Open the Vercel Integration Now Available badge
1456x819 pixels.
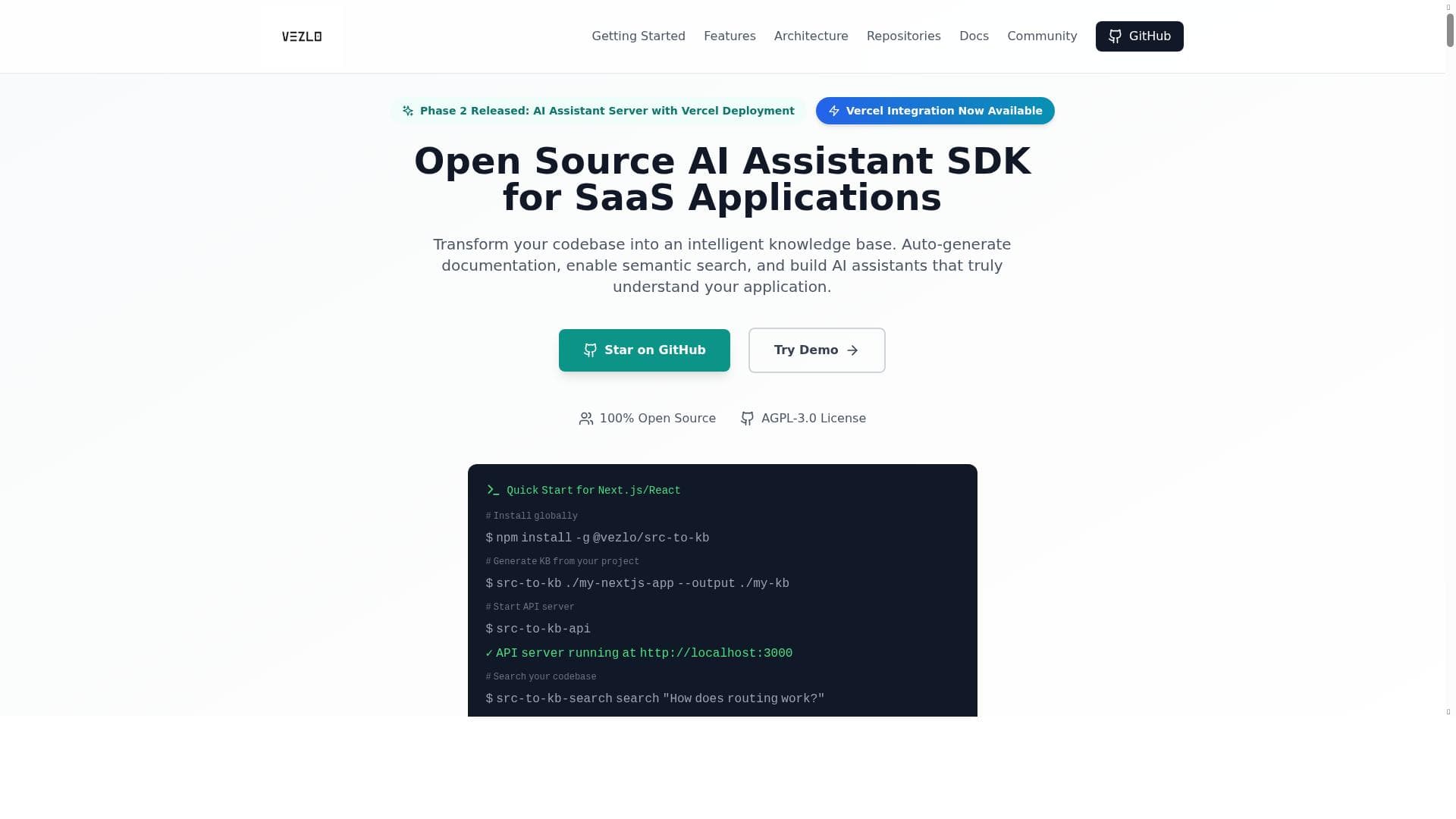tap(935, 111)
